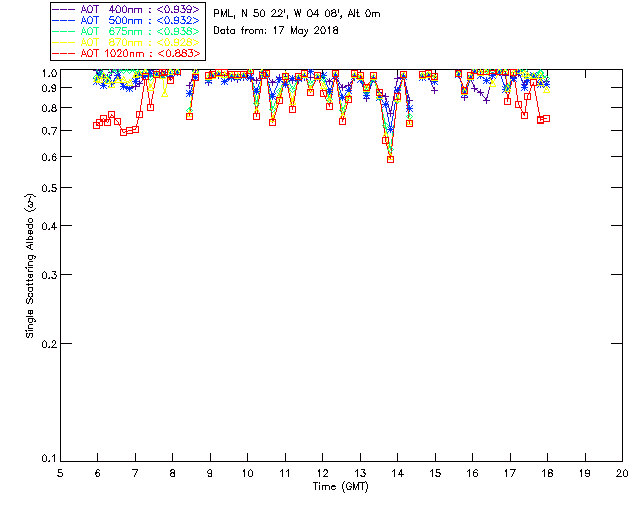Click the x-axis tick label 15
The height and width of the screenshot is (512, 640).
tap(435, 473)
